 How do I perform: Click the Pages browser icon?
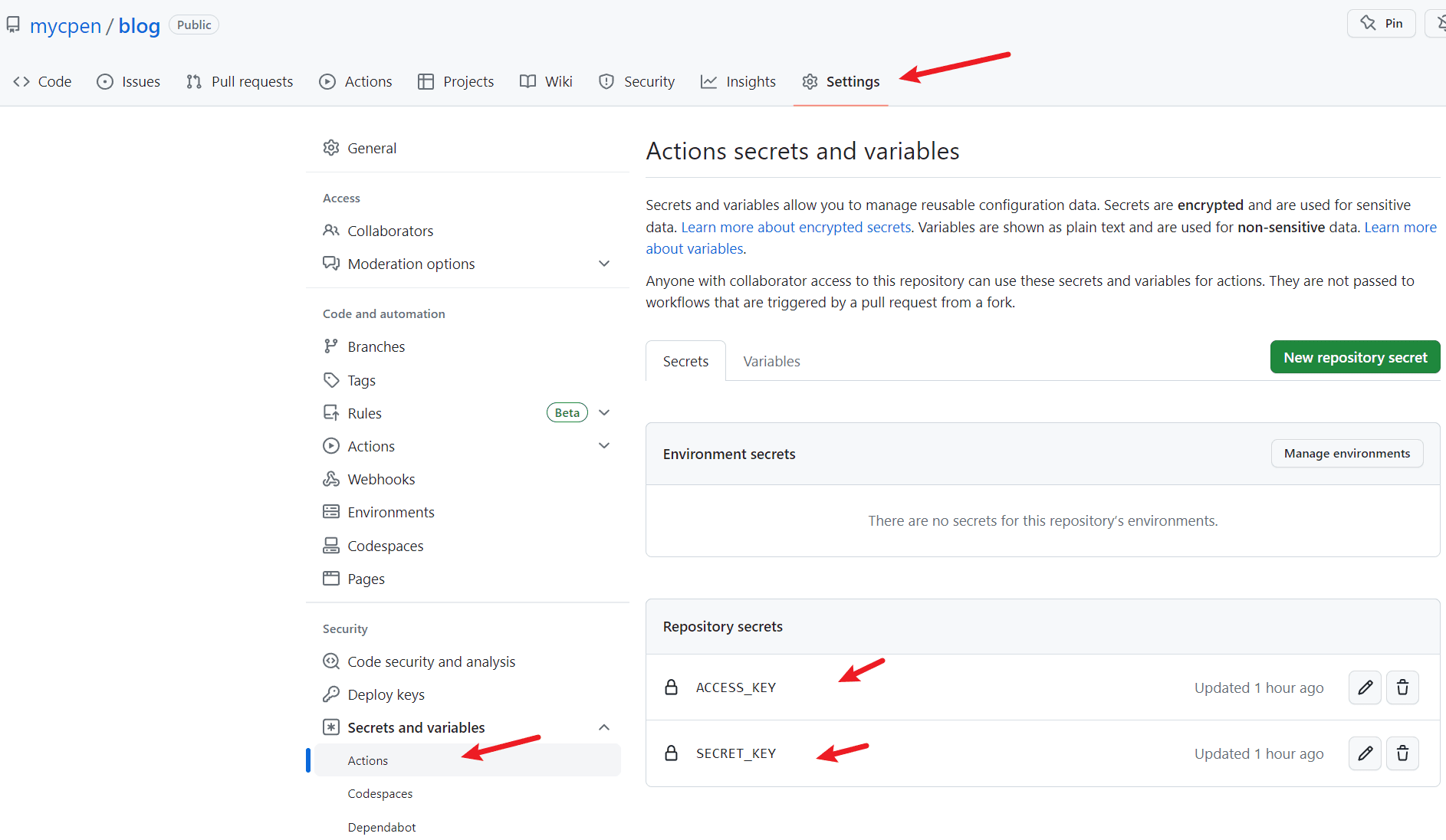331,579
